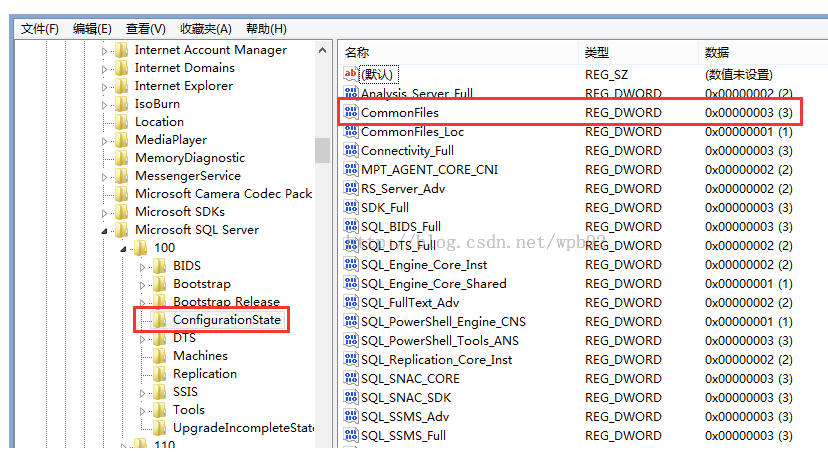Expand the Internet Domains key
The width and height of the screenshot is (828, 452).
pos(104,69)
